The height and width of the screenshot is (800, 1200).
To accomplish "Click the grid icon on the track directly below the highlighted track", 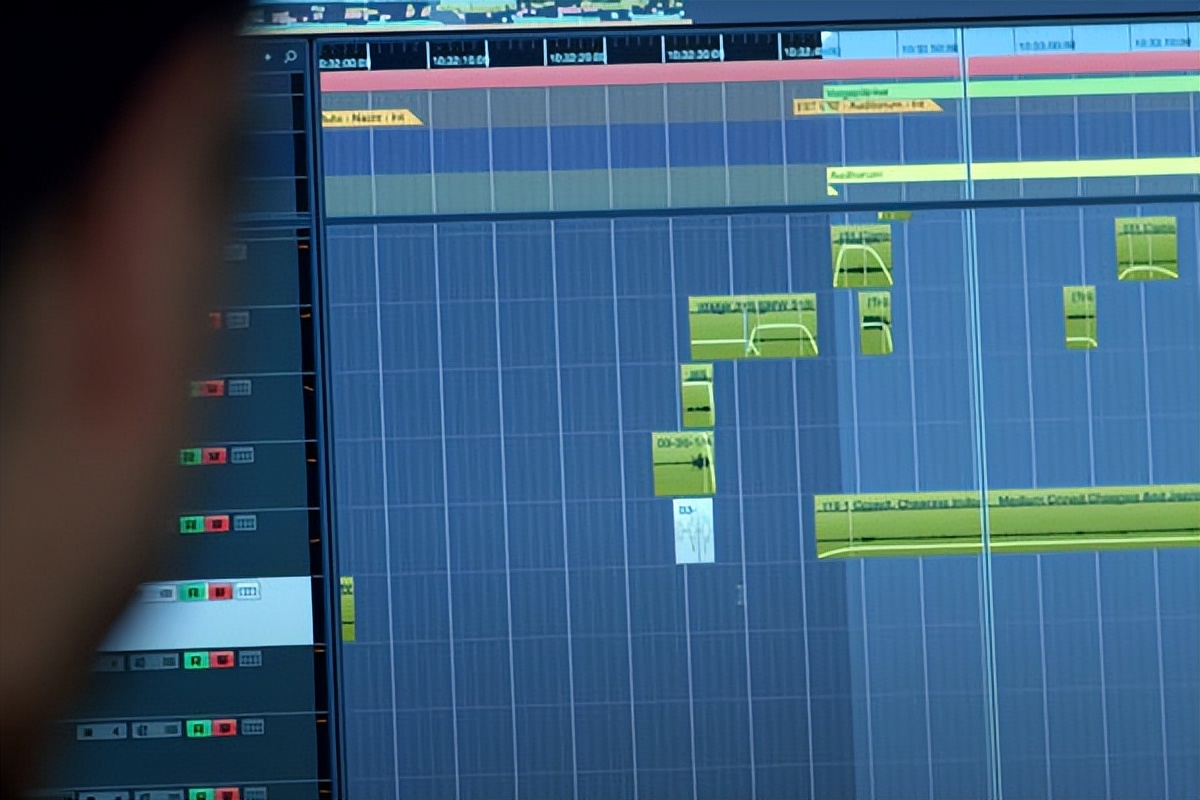I will click(x=249, y=658).
